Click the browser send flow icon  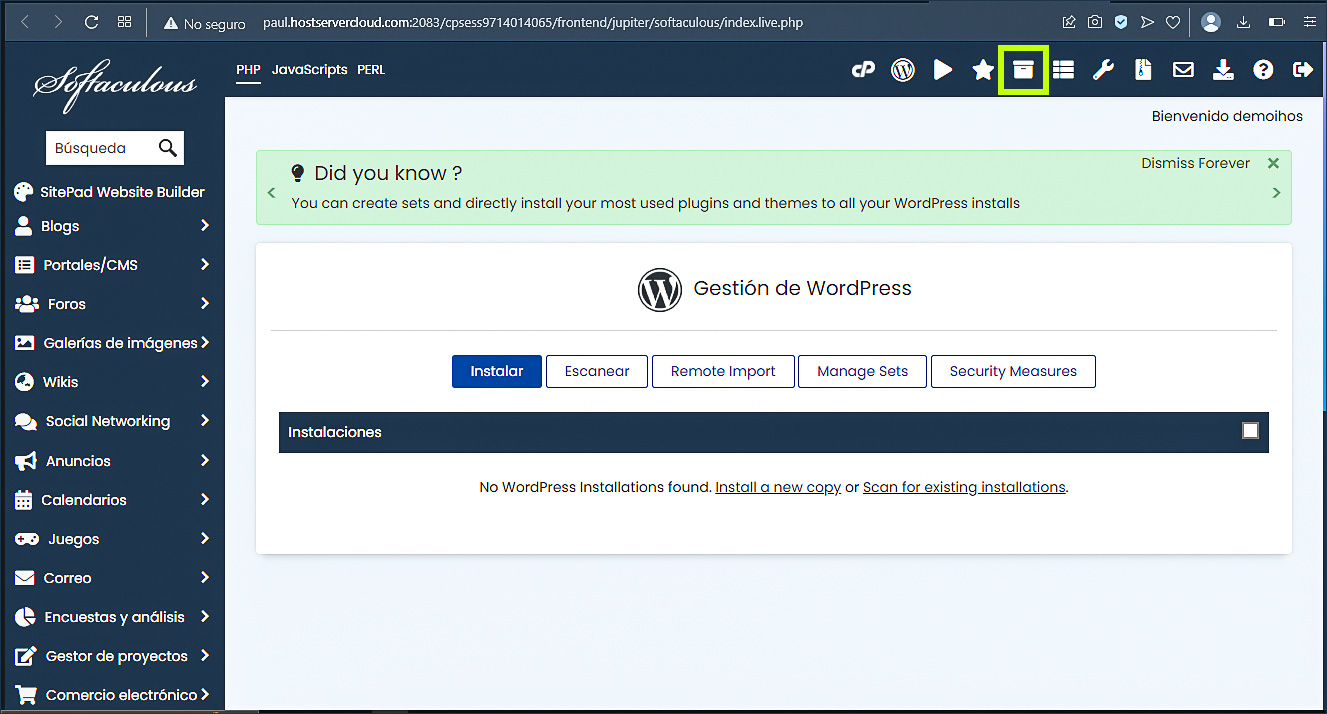(x=1147, y=22)
